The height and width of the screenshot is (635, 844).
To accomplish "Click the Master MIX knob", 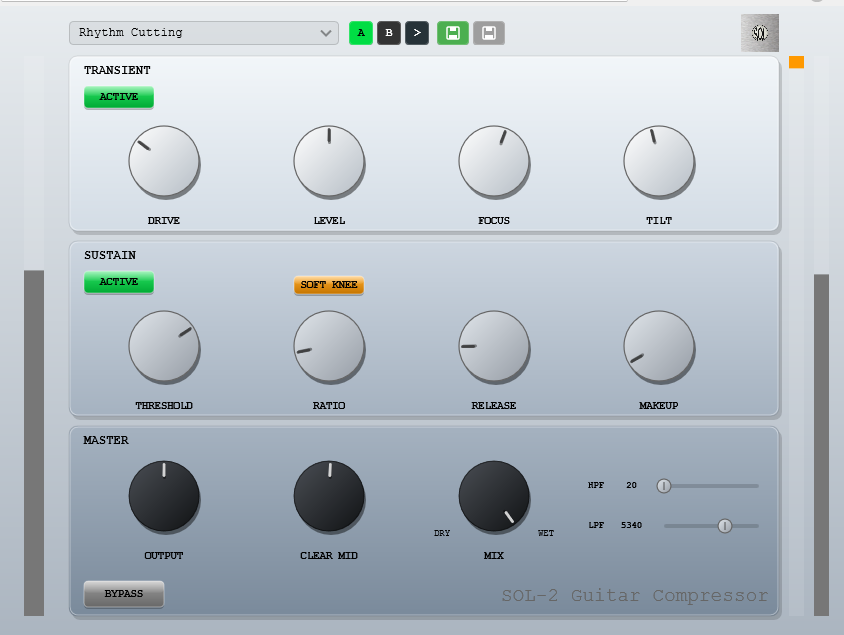I will click(494, 496).
